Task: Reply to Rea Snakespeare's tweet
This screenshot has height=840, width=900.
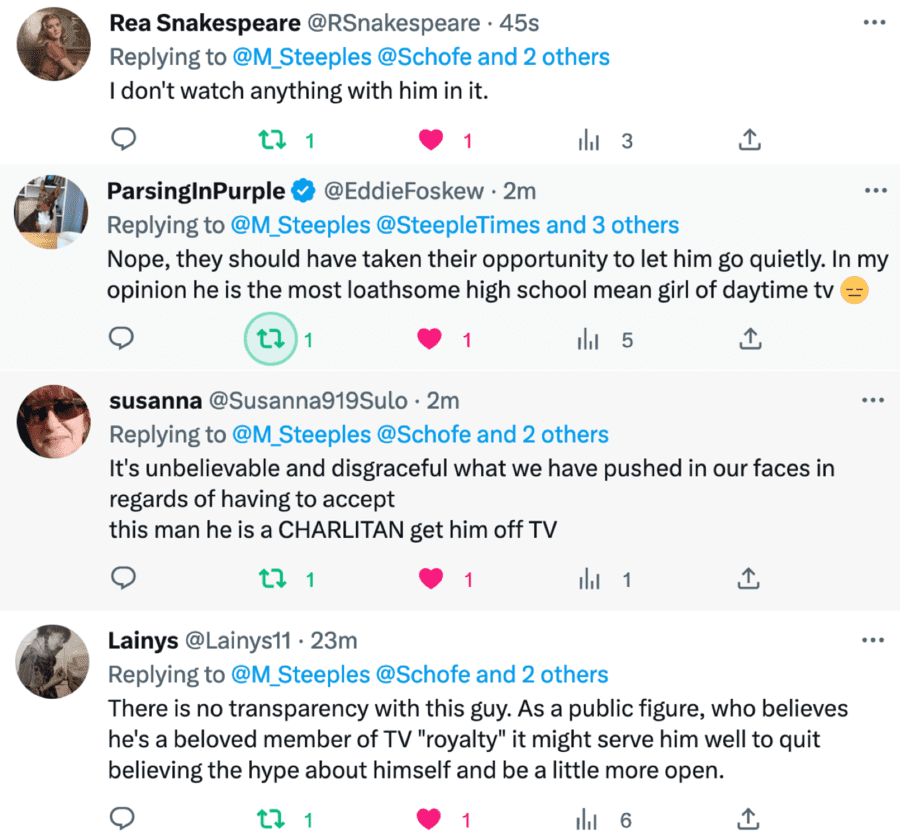Action: pyautogui.click(x=122, y=140)
